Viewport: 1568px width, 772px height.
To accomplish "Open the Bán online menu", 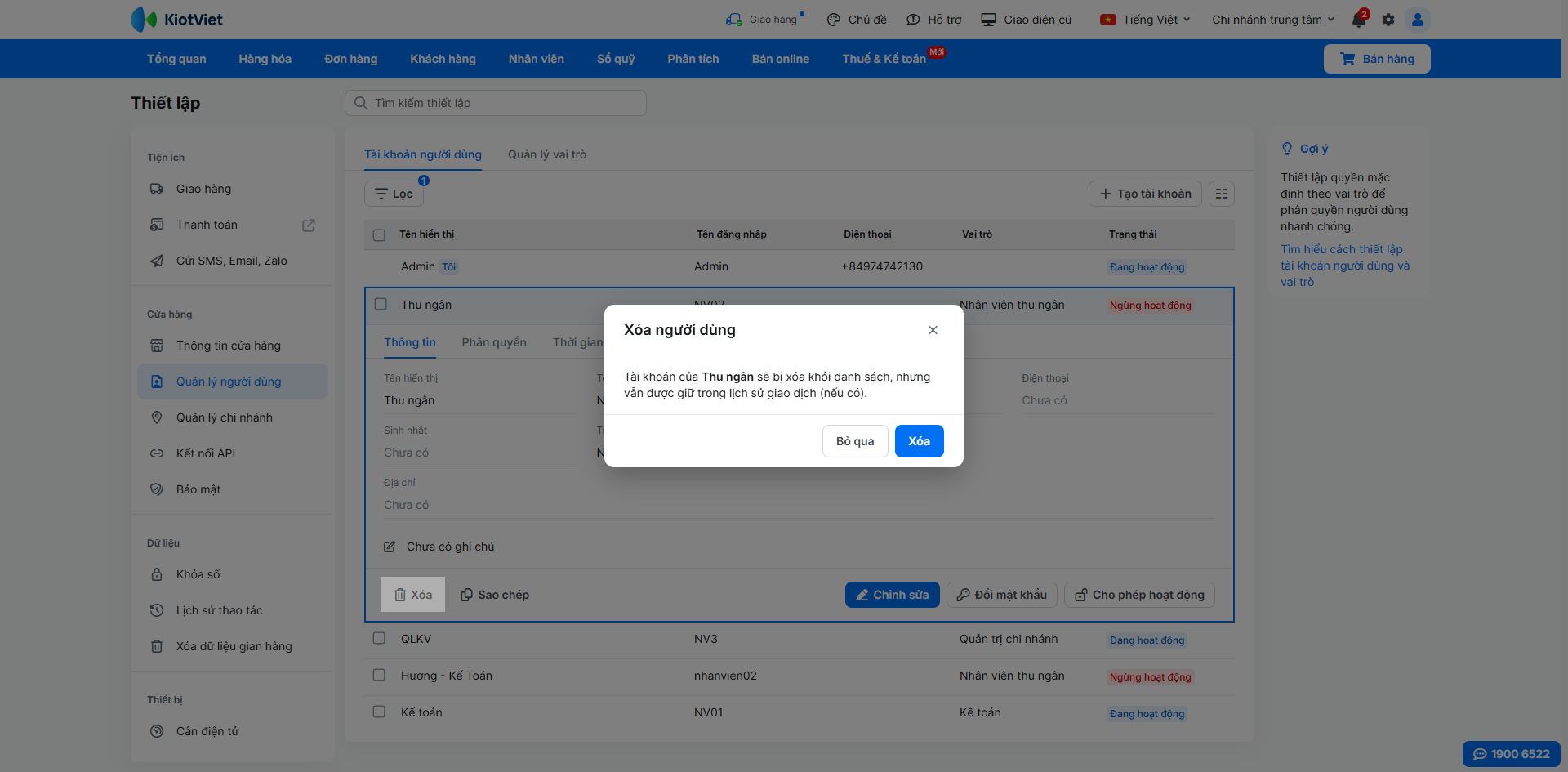I will pyautogui.click(x=781, y=59).
